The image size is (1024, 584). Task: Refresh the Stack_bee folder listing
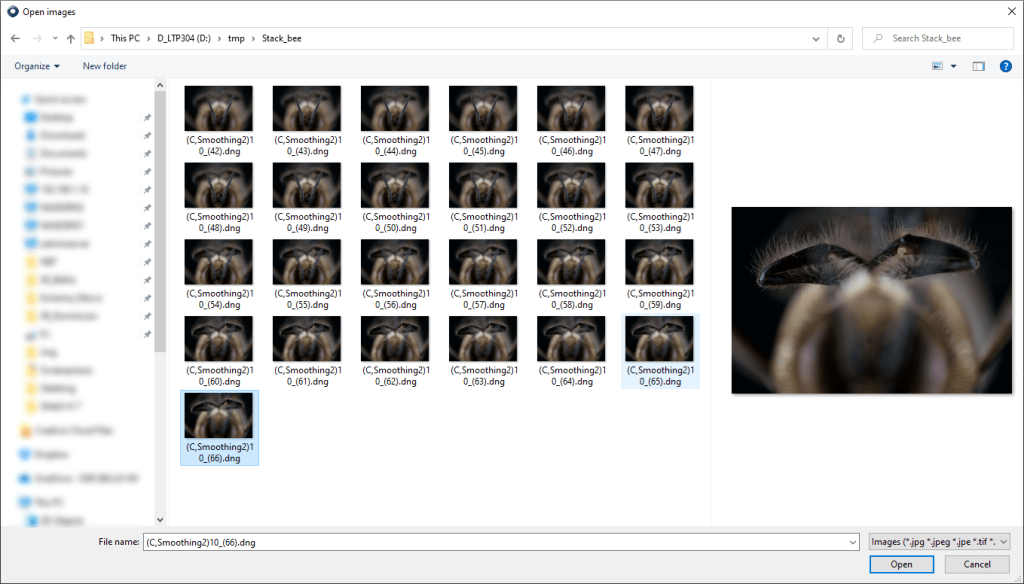click(x=841, y=38)
